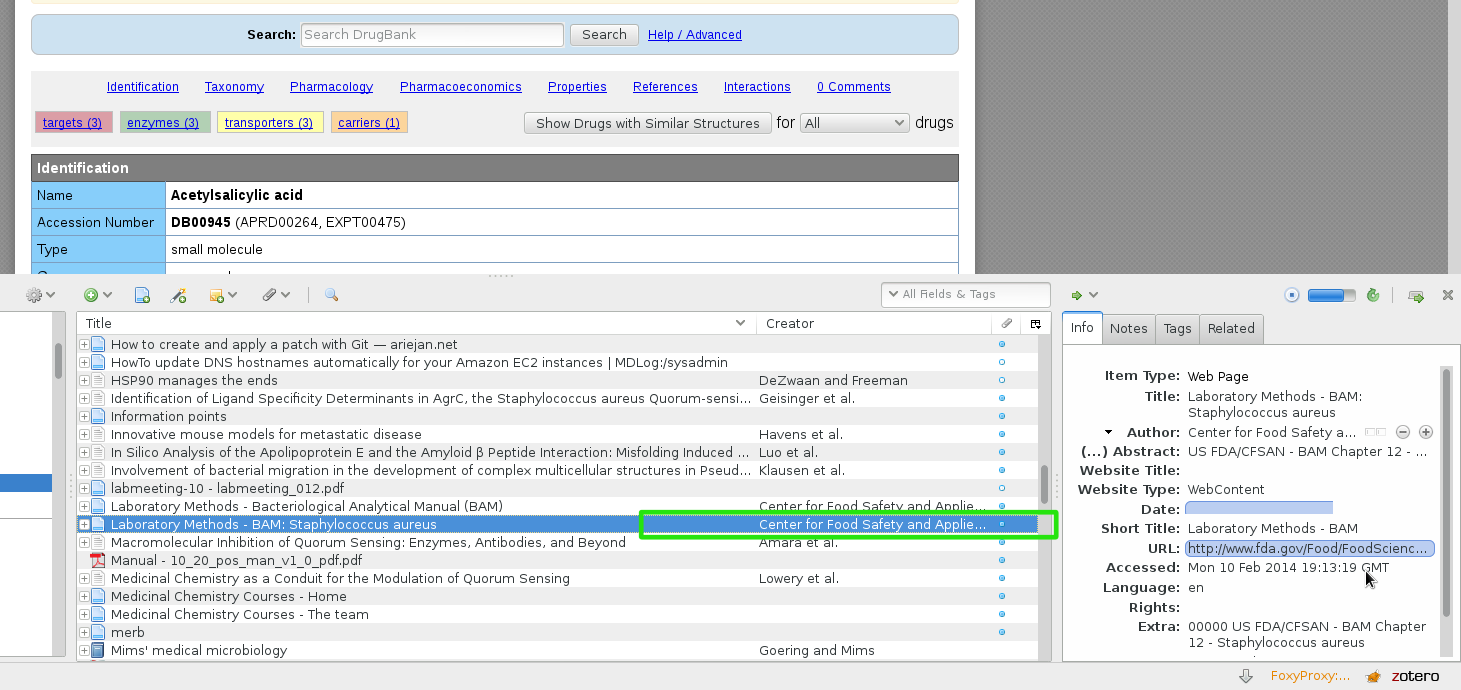Expand the labmeeting-10 item
Viewport: 1461px width, 690px height.
coord(84,488)
